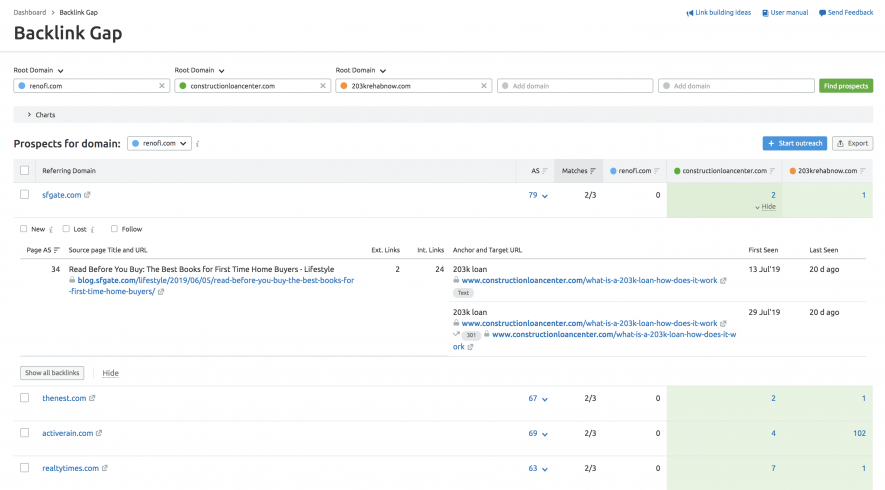Clear the 203krehabnow.com domain field

(484, 86)
